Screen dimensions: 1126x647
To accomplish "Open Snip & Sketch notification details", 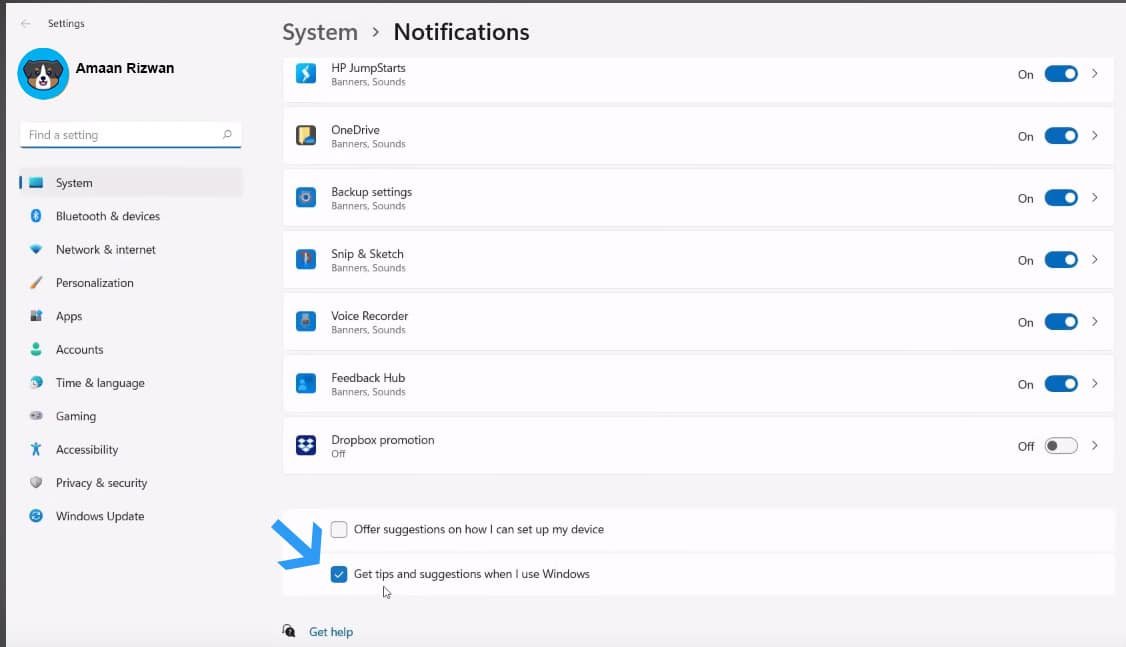I will pos(1096,259).
